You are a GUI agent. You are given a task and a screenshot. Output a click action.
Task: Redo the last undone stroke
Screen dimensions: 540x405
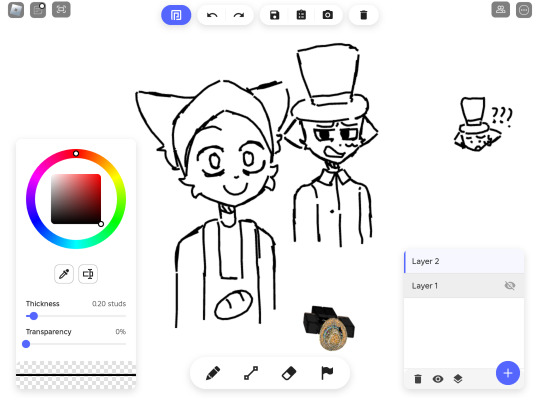[x=239, y=15]
